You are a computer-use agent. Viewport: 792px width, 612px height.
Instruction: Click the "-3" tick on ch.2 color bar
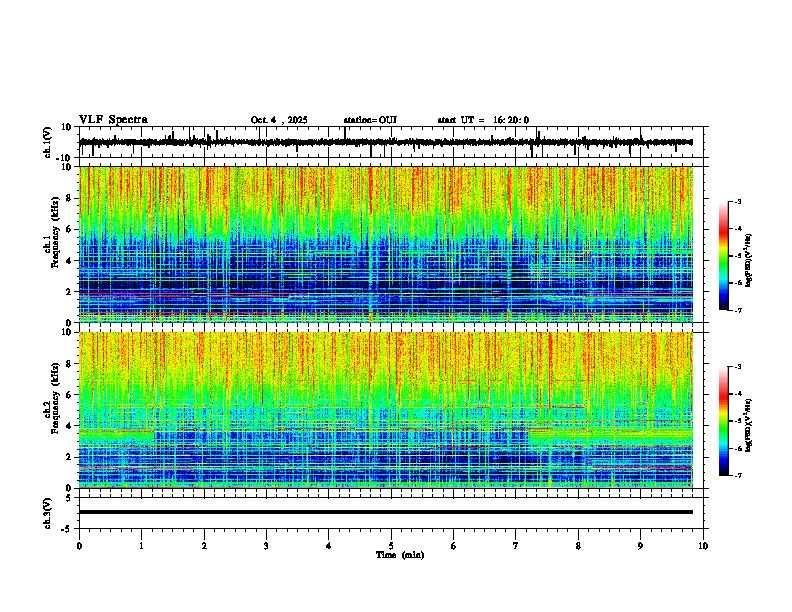point(737,367)
